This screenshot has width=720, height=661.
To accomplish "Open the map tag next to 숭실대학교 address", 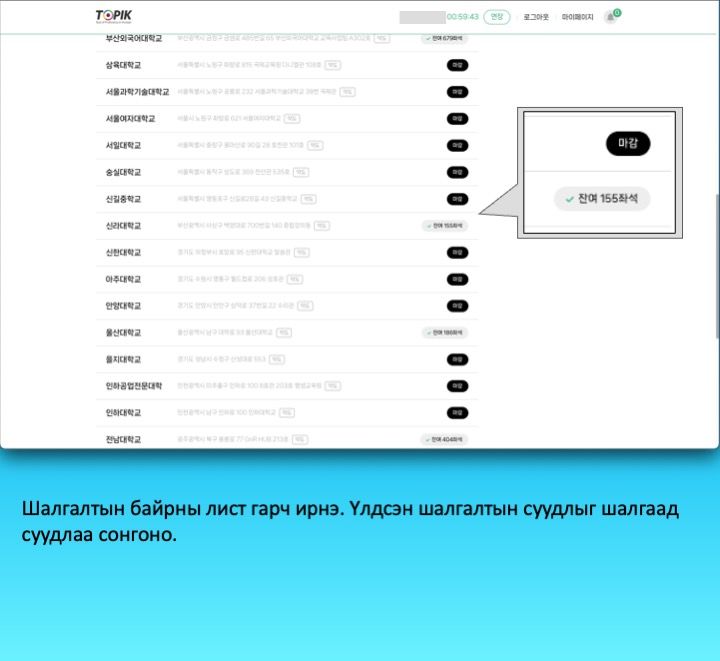I will click(x=301, y=172).
